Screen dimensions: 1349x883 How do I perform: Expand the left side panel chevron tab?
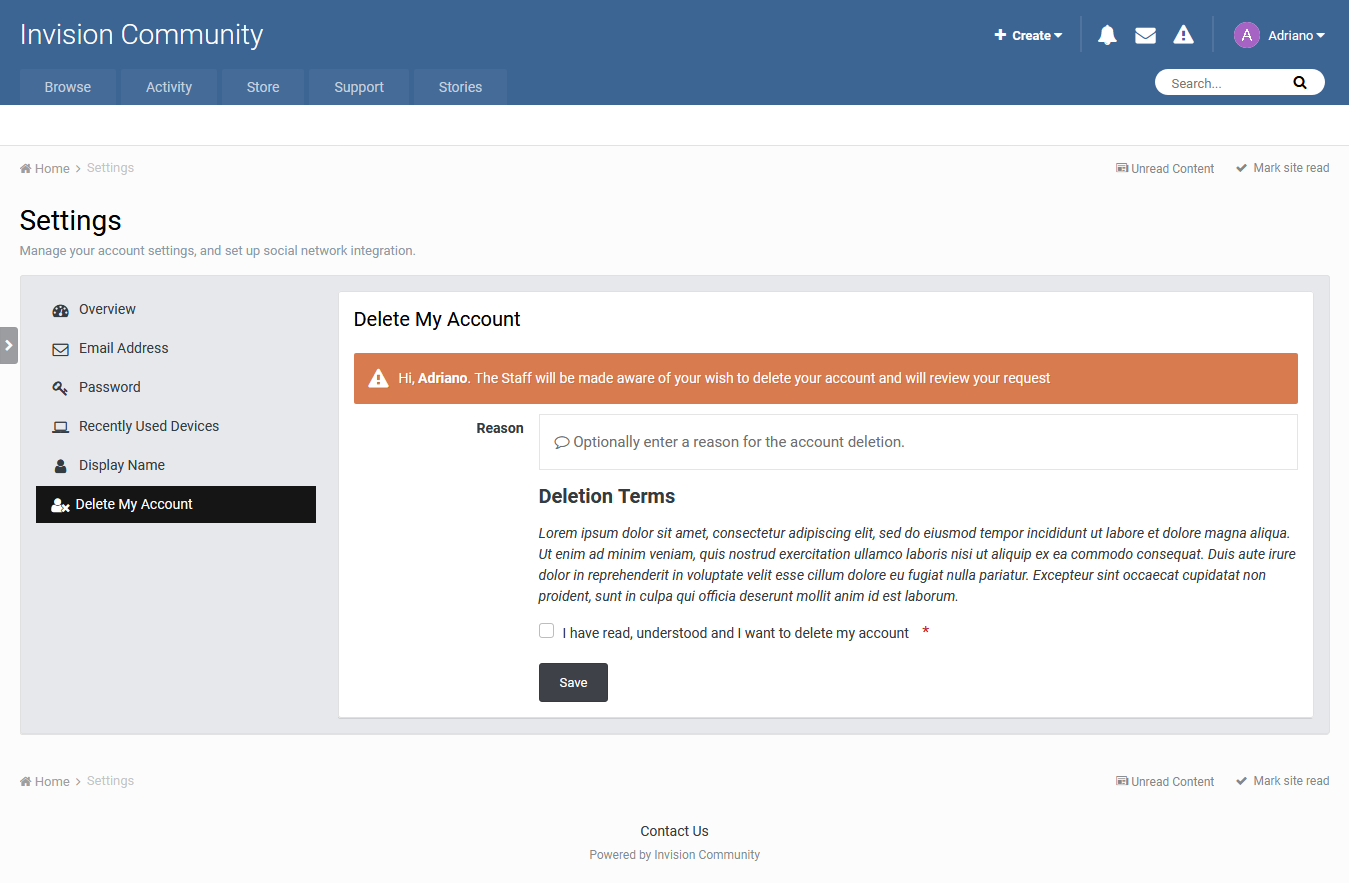[x=9, y=345]
